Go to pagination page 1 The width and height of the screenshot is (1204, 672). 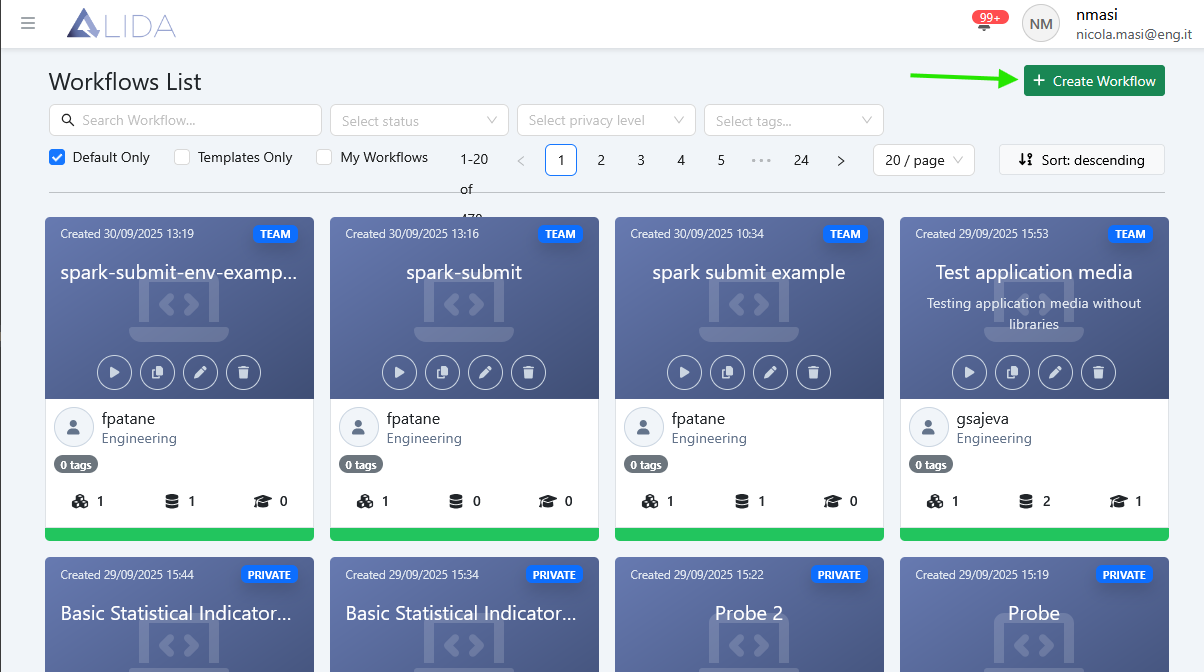pyautogui.click(x=561, y=160)
